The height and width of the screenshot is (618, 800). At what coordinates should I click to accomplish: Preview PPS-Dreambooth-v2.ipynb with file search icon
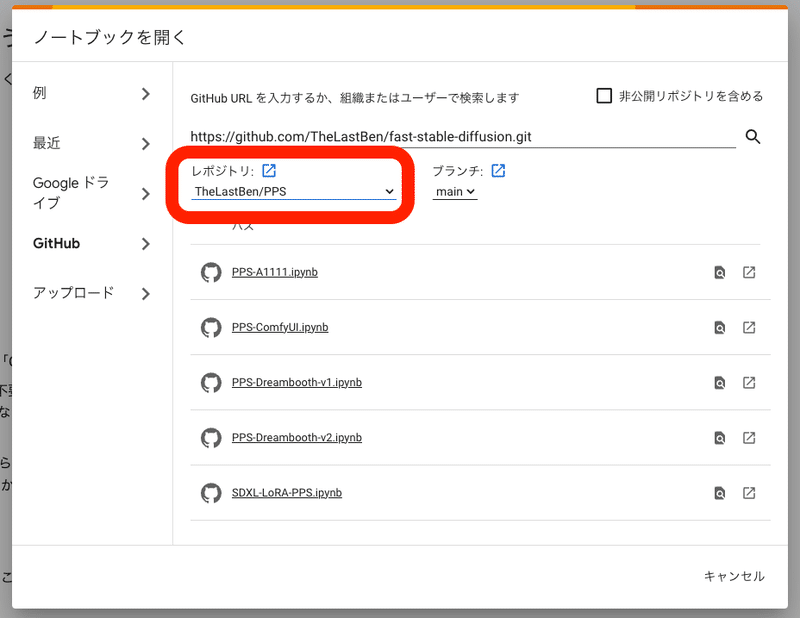pos(719,438)
